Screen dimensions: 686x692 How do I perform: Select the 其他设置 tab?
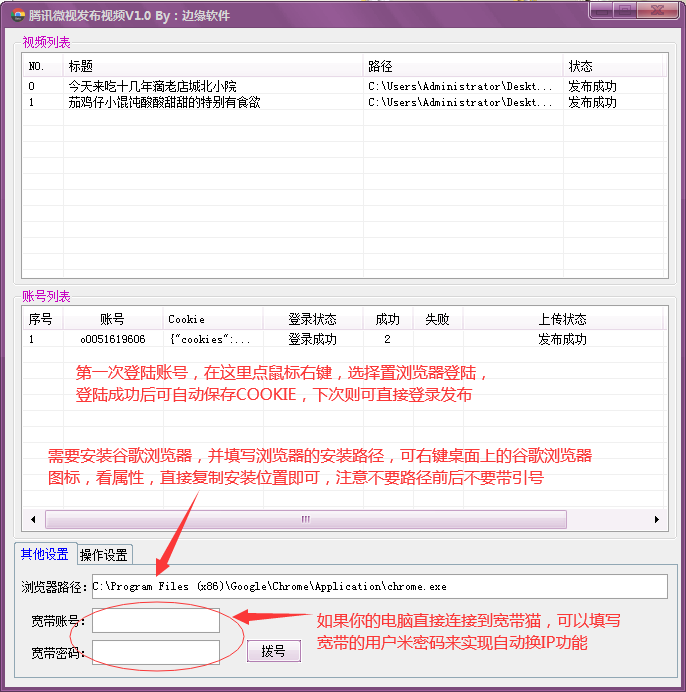pyautogui.click(x=45, y=553)
